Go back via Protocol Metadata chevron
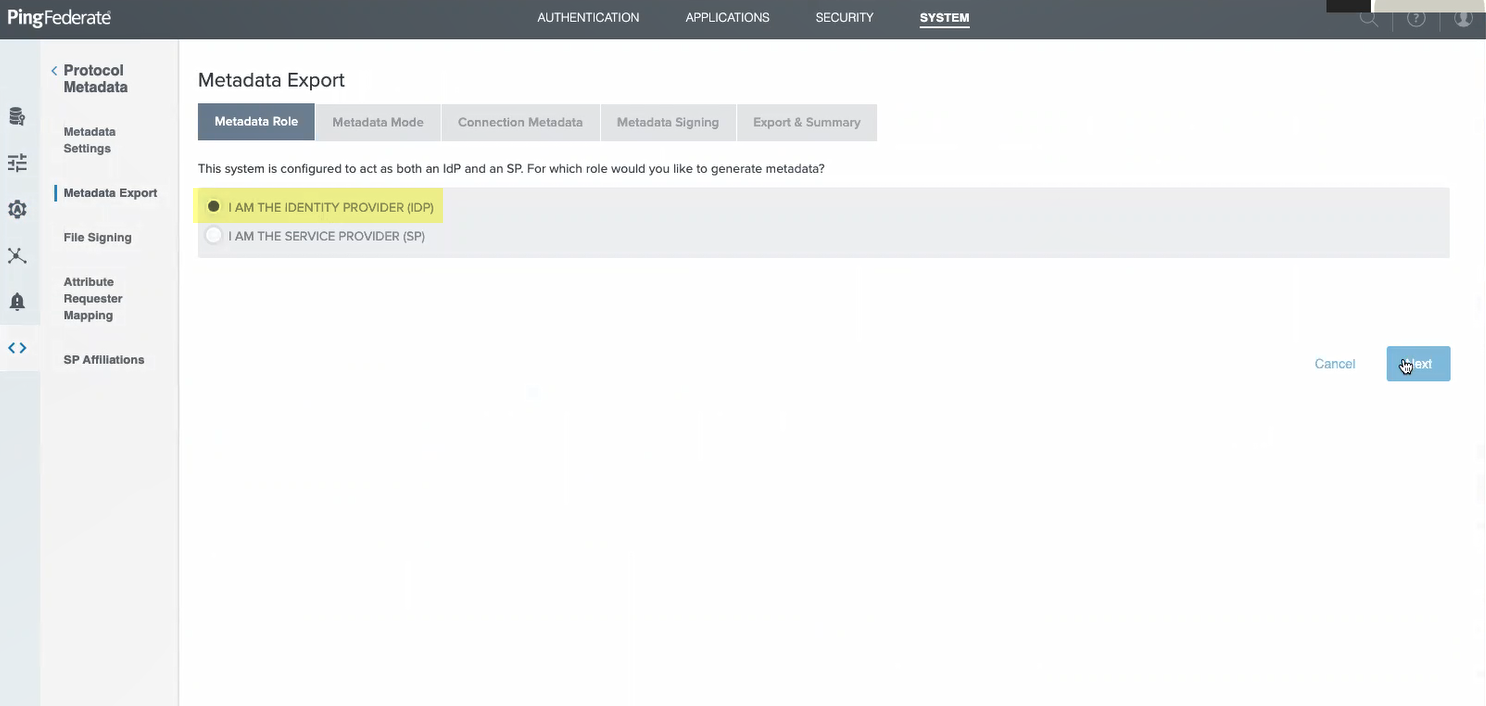Image resolution: width=1486 pixels, height=706 pixels. click(x=54, y=71)
